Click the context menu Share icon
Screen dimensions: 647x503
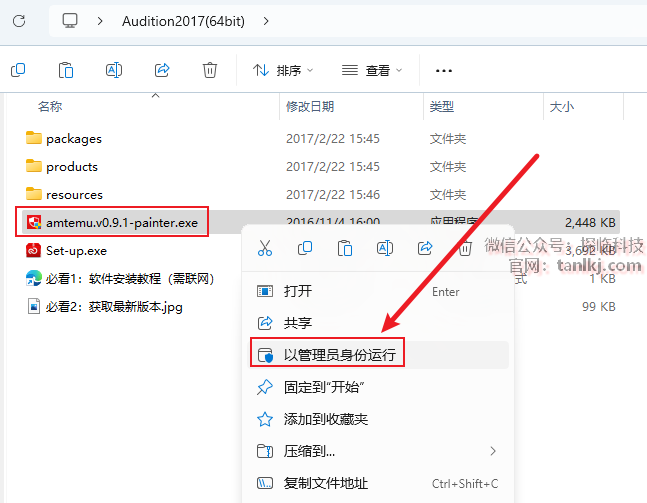pos(425,248)
